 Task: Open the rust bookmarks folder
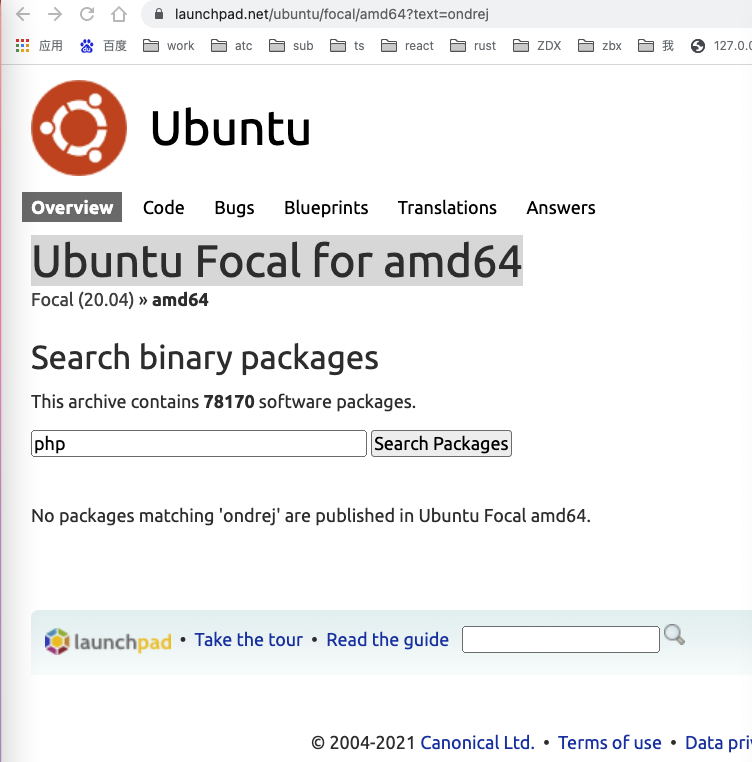(x=472, y=46)
